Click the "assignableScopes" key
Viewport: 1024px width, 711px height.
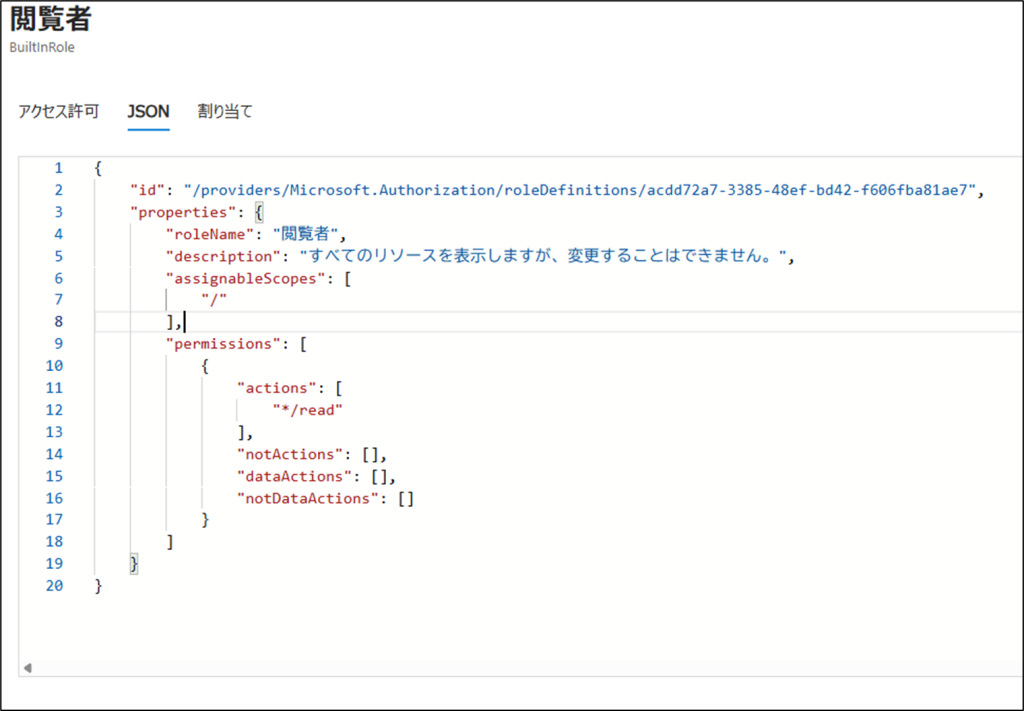(x=246, y=278)
